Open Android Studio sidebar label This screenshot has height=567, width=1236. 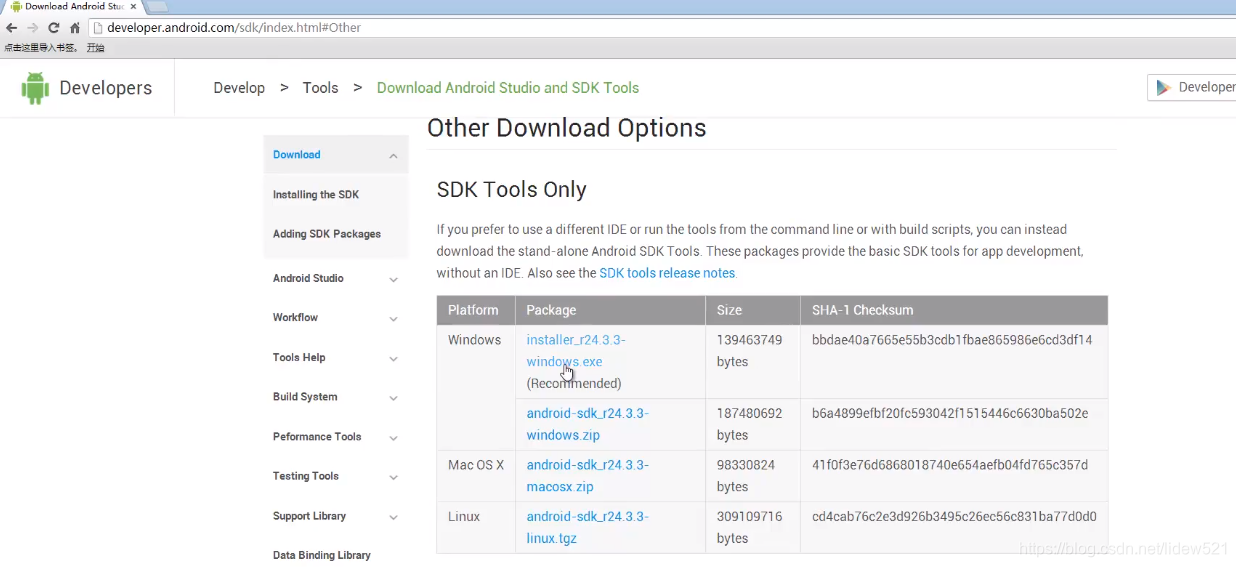pos(308,278)
